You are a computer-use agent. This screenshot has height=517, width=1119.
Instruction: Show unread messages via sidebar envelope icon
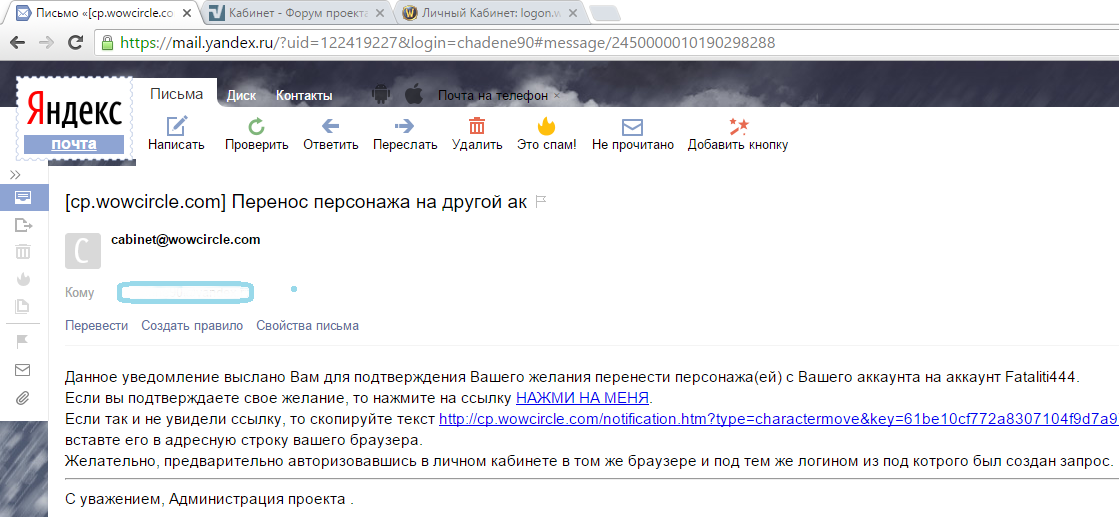[x=23, y=370]
